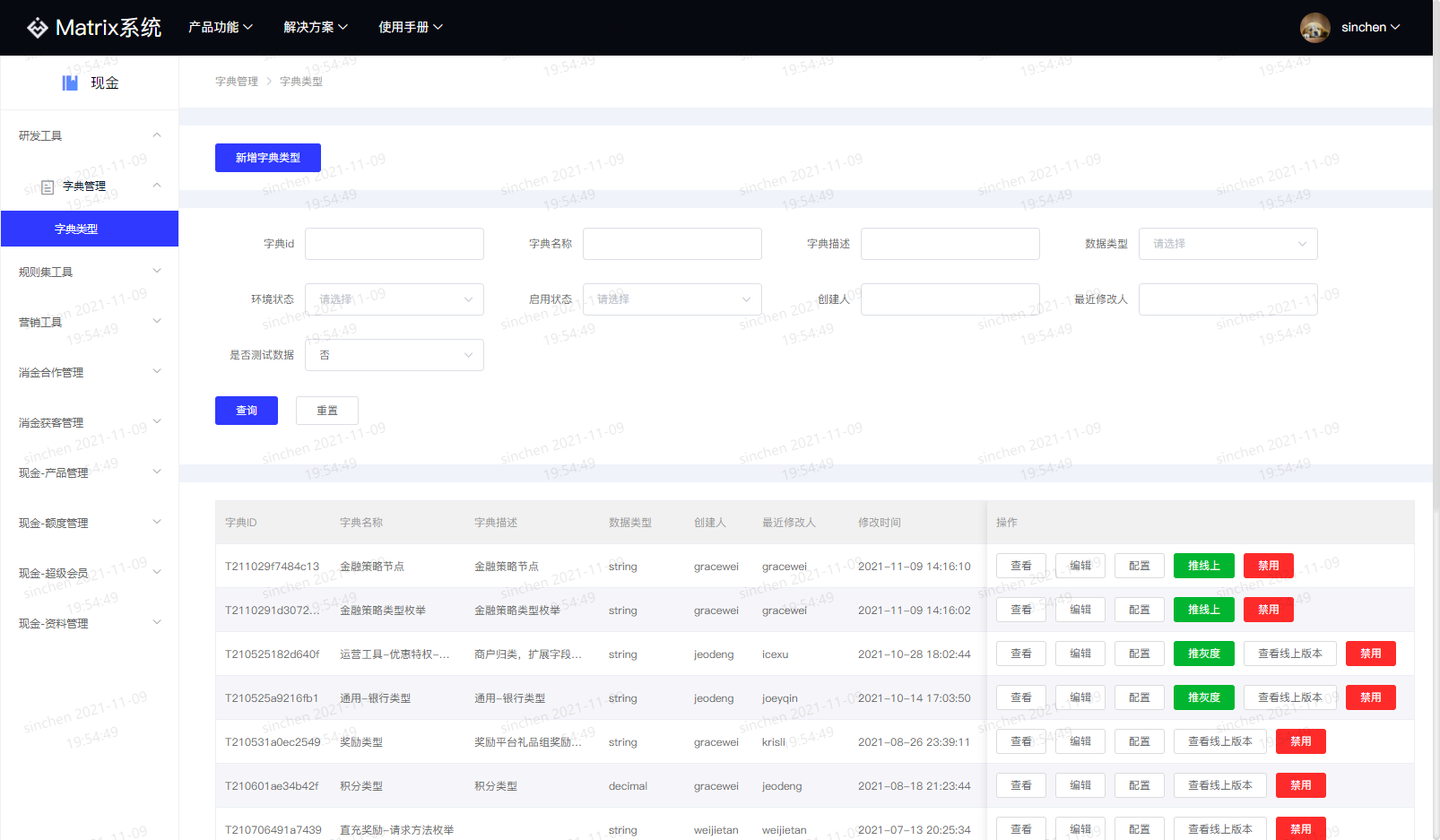Expand the 现金-资料管理 section
The height and width of the screenshot is (840, 1440).
[90, 623]
